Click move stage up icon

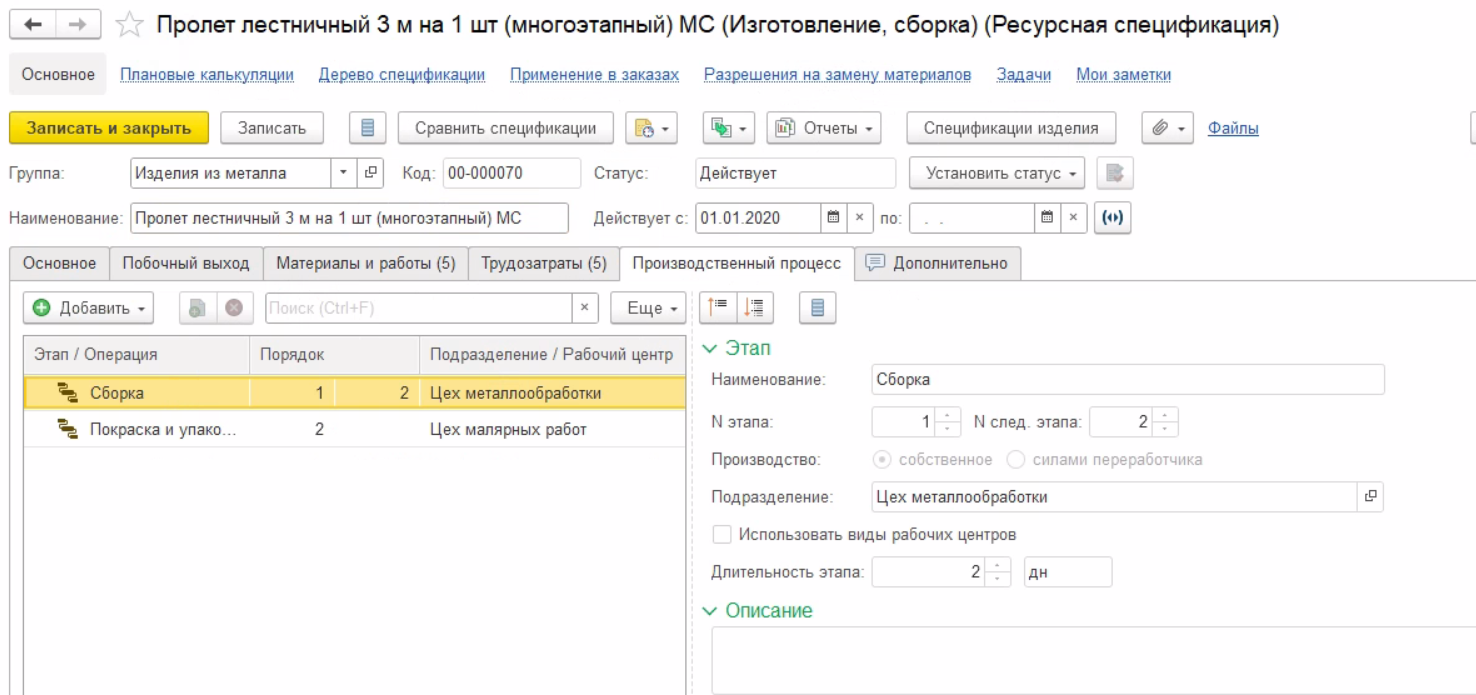coord(718,308)
